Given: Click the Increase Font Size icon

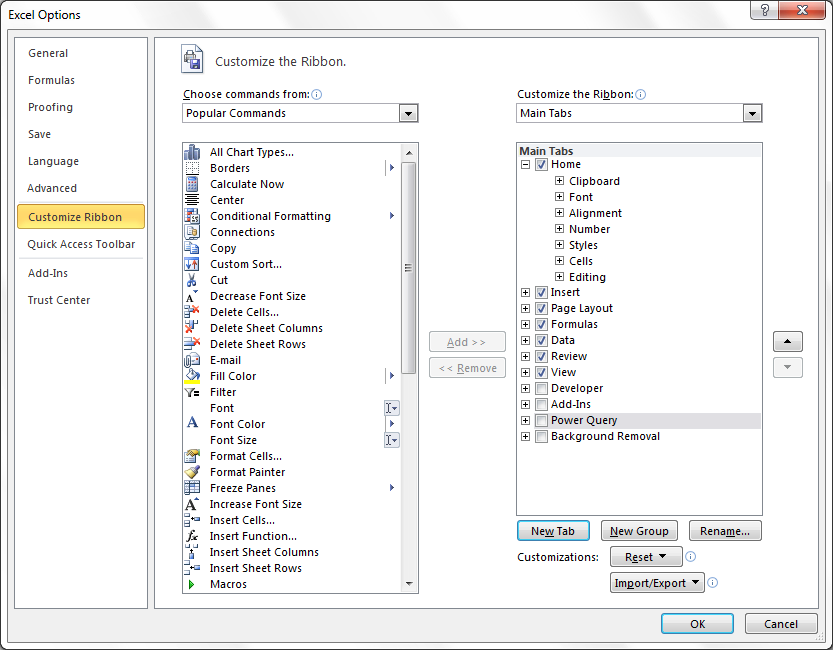Looking at the screenshot, I should click(x=192, y=504).
